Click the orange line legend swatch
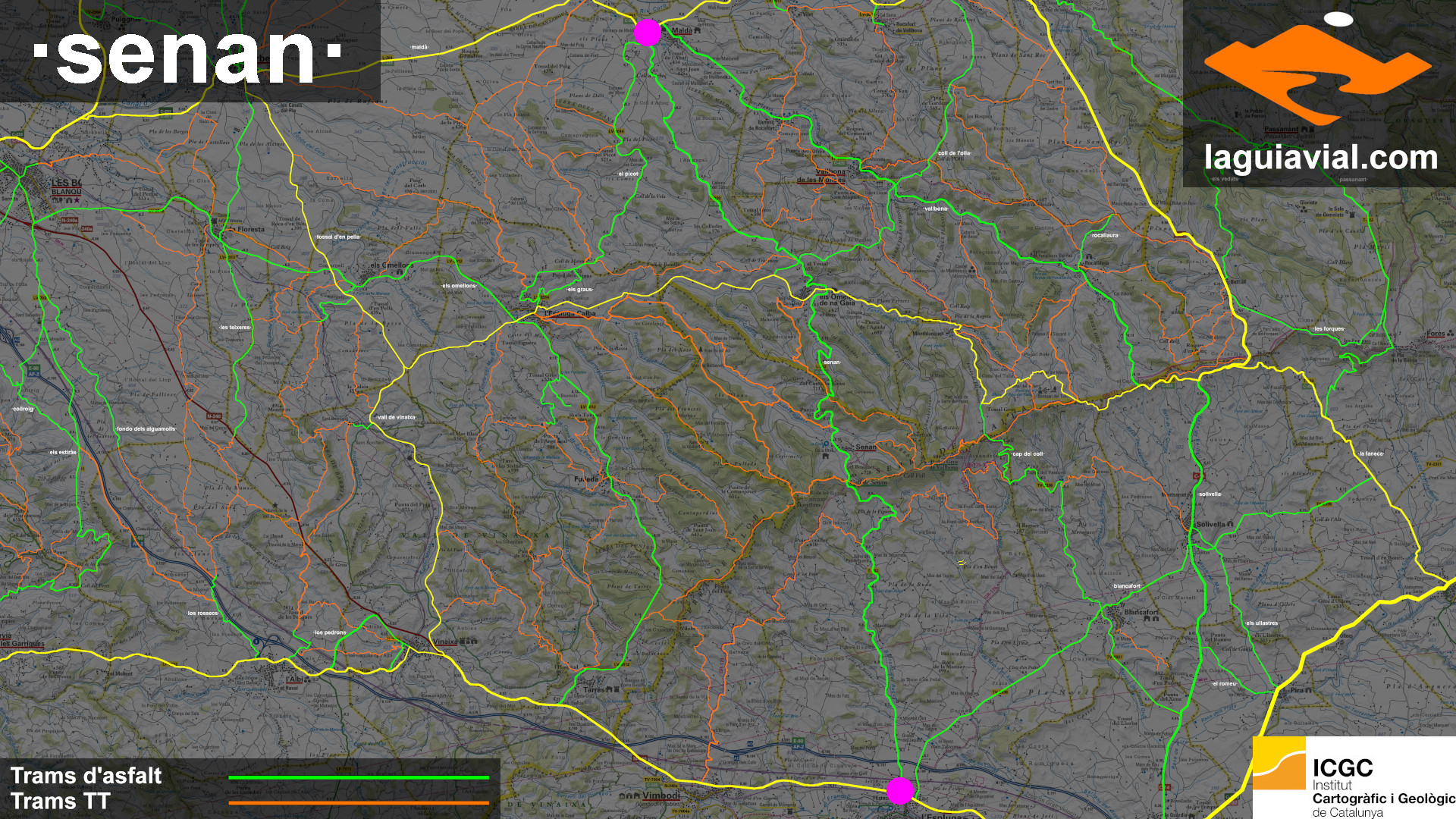1456x819 pixels. tap(358, 803)
